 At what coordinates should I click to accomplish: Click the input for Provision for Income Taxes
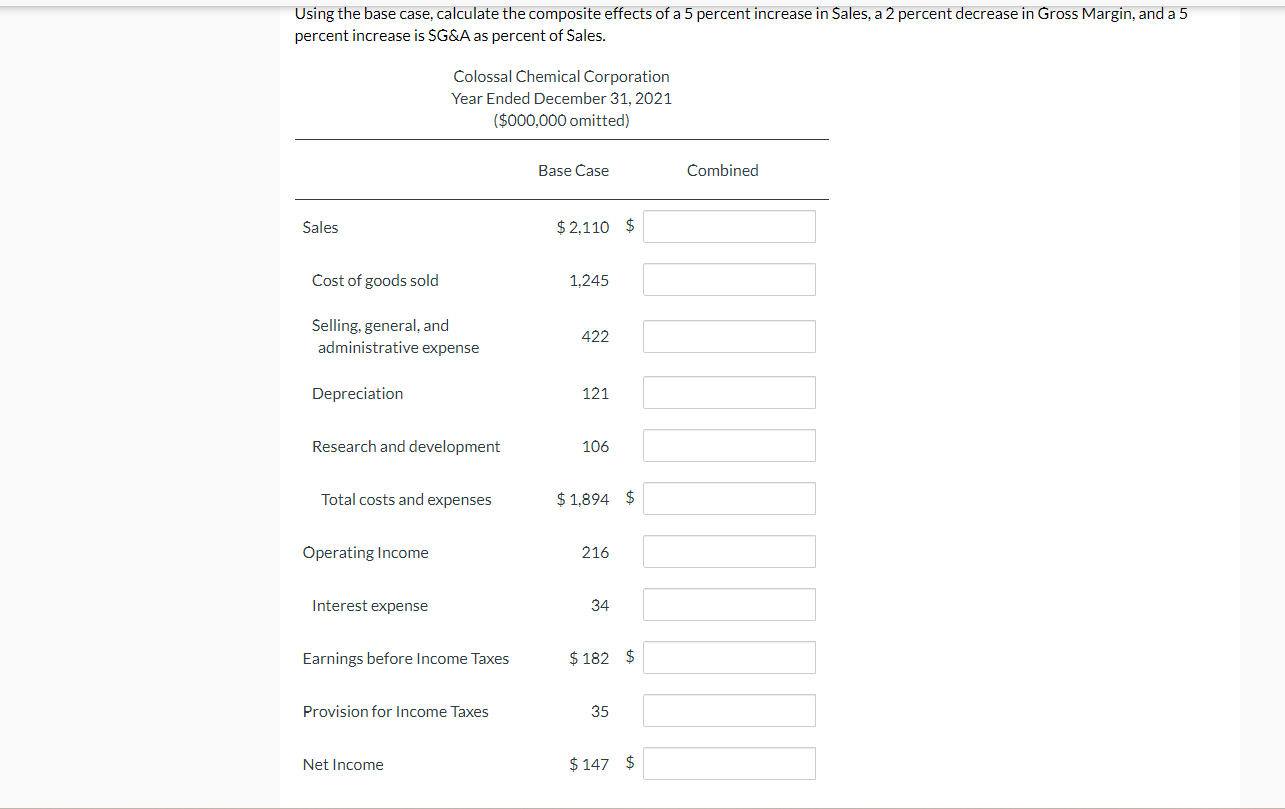tap(729, 710)
